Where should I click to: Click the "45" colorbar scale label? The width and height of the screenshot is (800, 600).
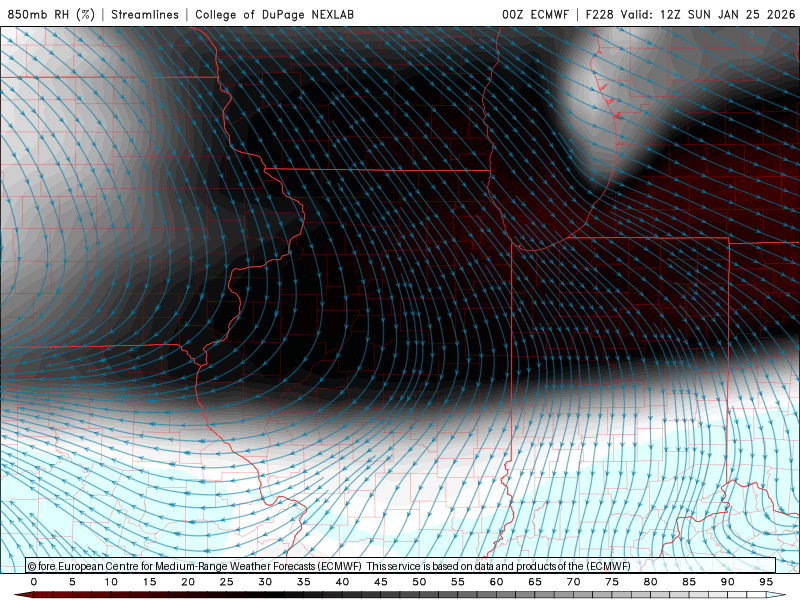click(x=381, y=582)
